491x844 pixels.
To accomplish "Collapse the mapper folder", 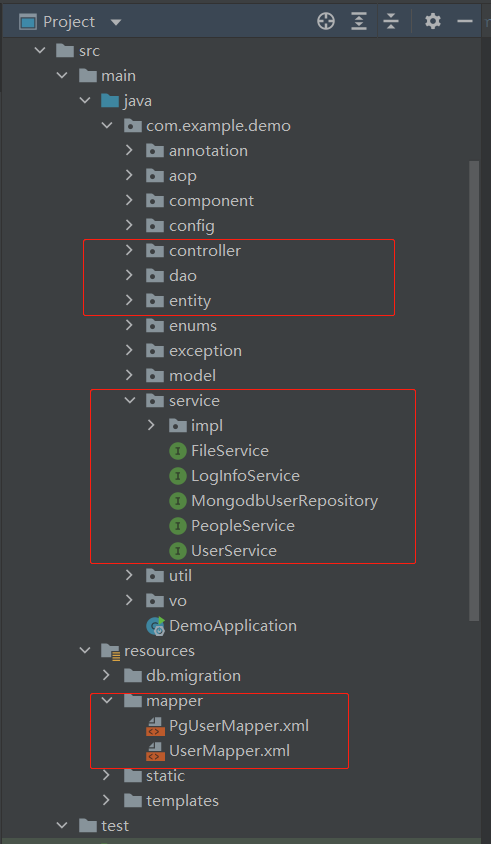I will click(107, 701).
